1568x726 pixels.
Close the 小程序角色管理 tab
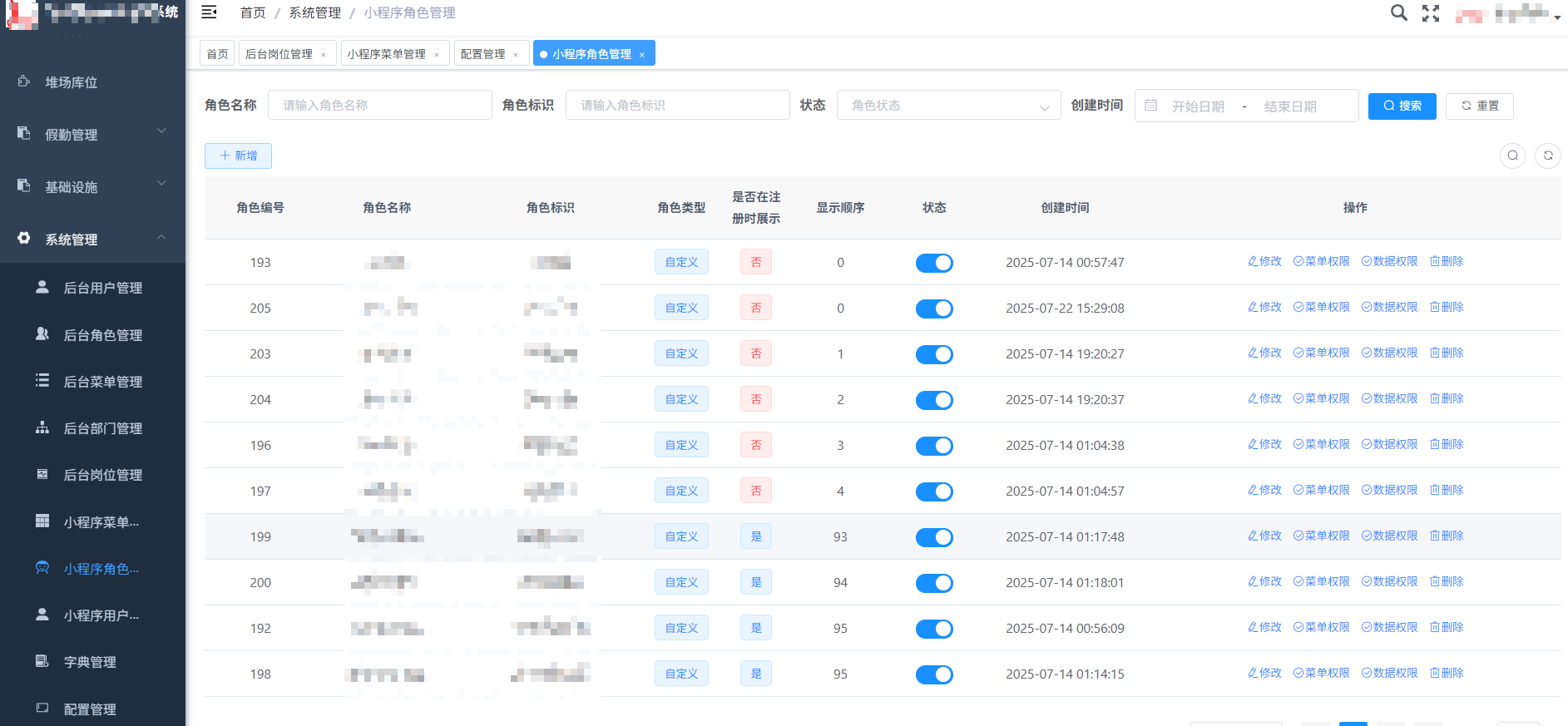point(642,55)
